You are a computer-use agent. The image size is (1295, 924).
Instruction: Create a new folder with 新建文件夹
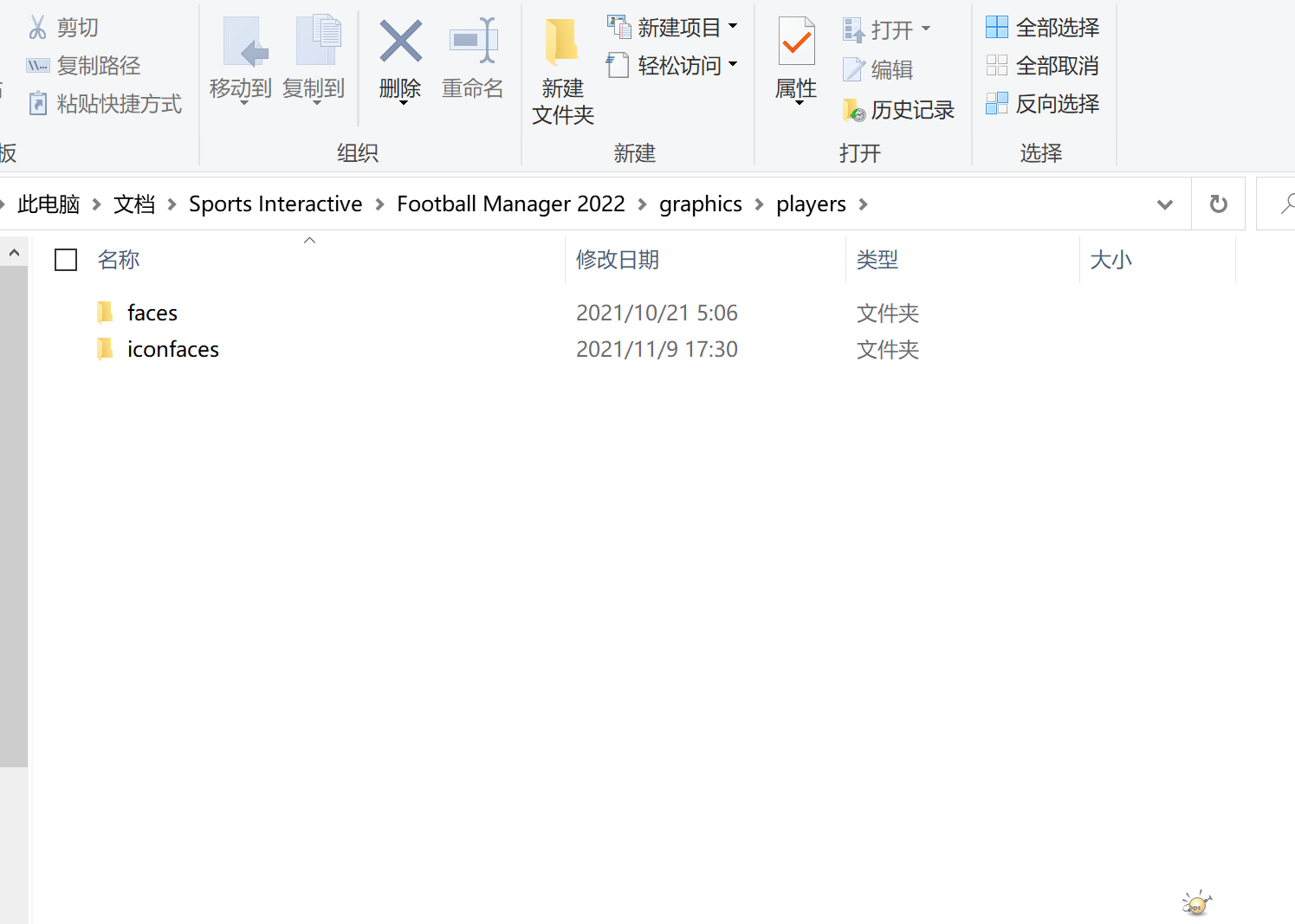[x=563, y=73]
